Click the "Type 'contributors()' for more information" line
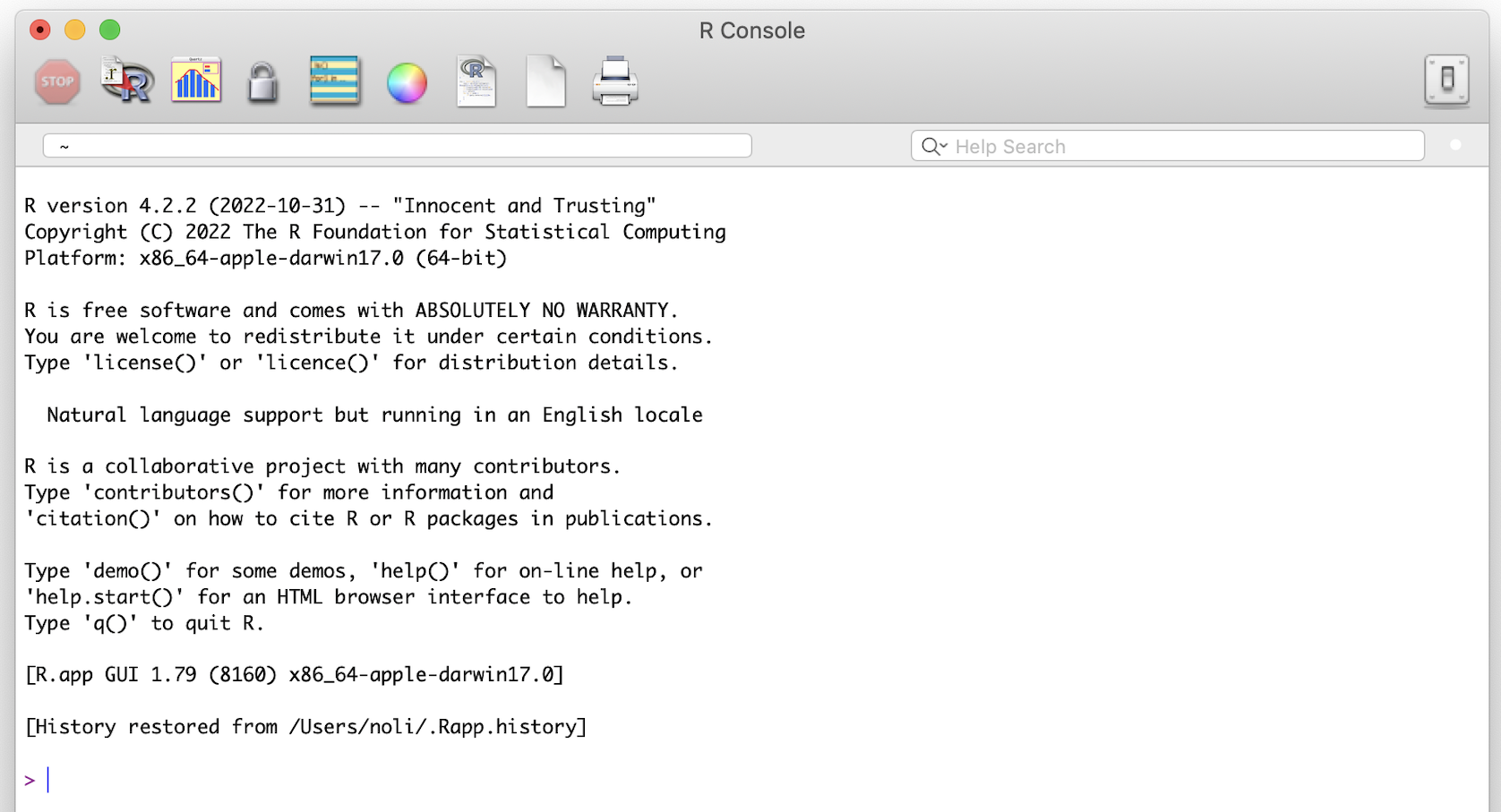Viewport: 1501px width, 812px height. (289, 492)
